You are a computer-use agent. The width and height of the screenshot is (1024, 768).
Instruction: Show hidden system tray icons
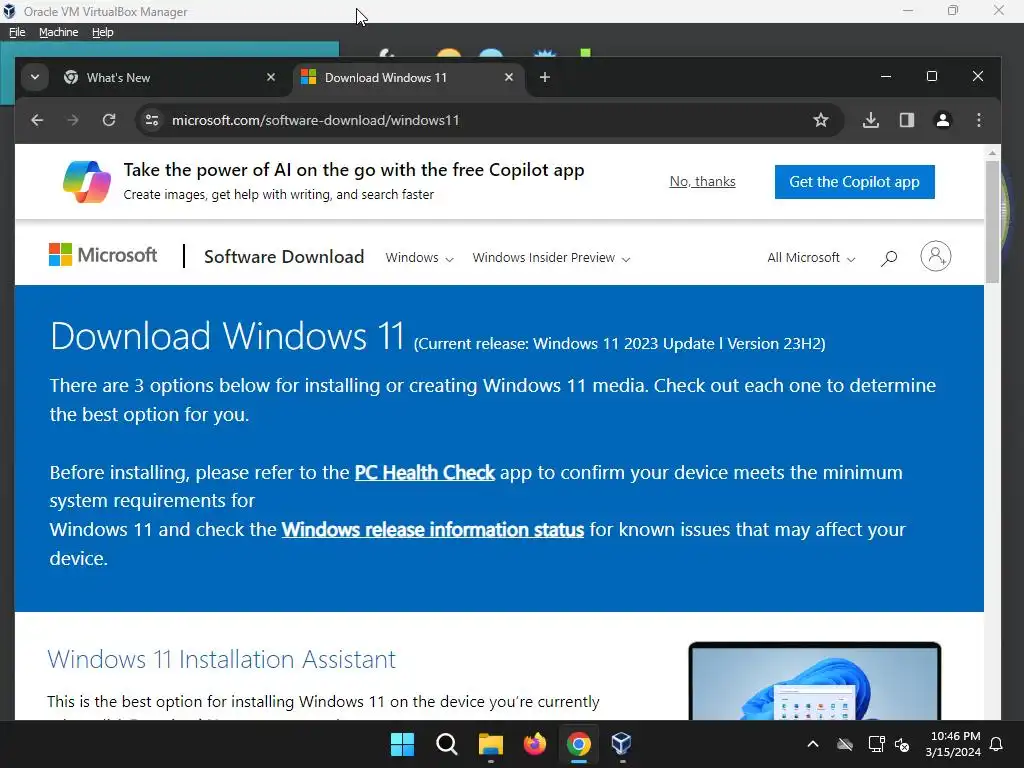coord(813,744)
